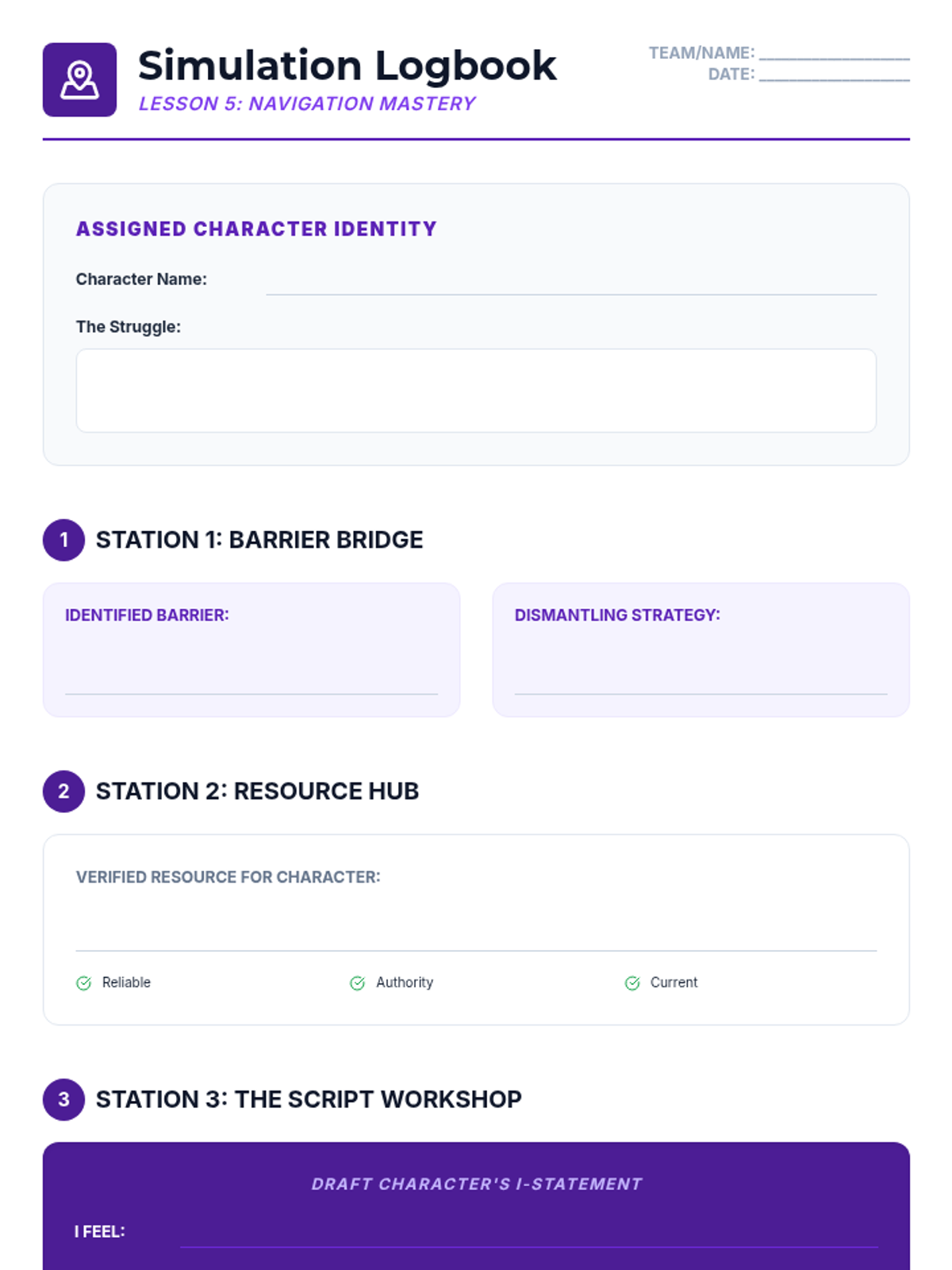The width and height of the screenshot is (952, 1270).
Task: Click the Draft Character's I-Statement heading
Action: (x=476, y=1184)
